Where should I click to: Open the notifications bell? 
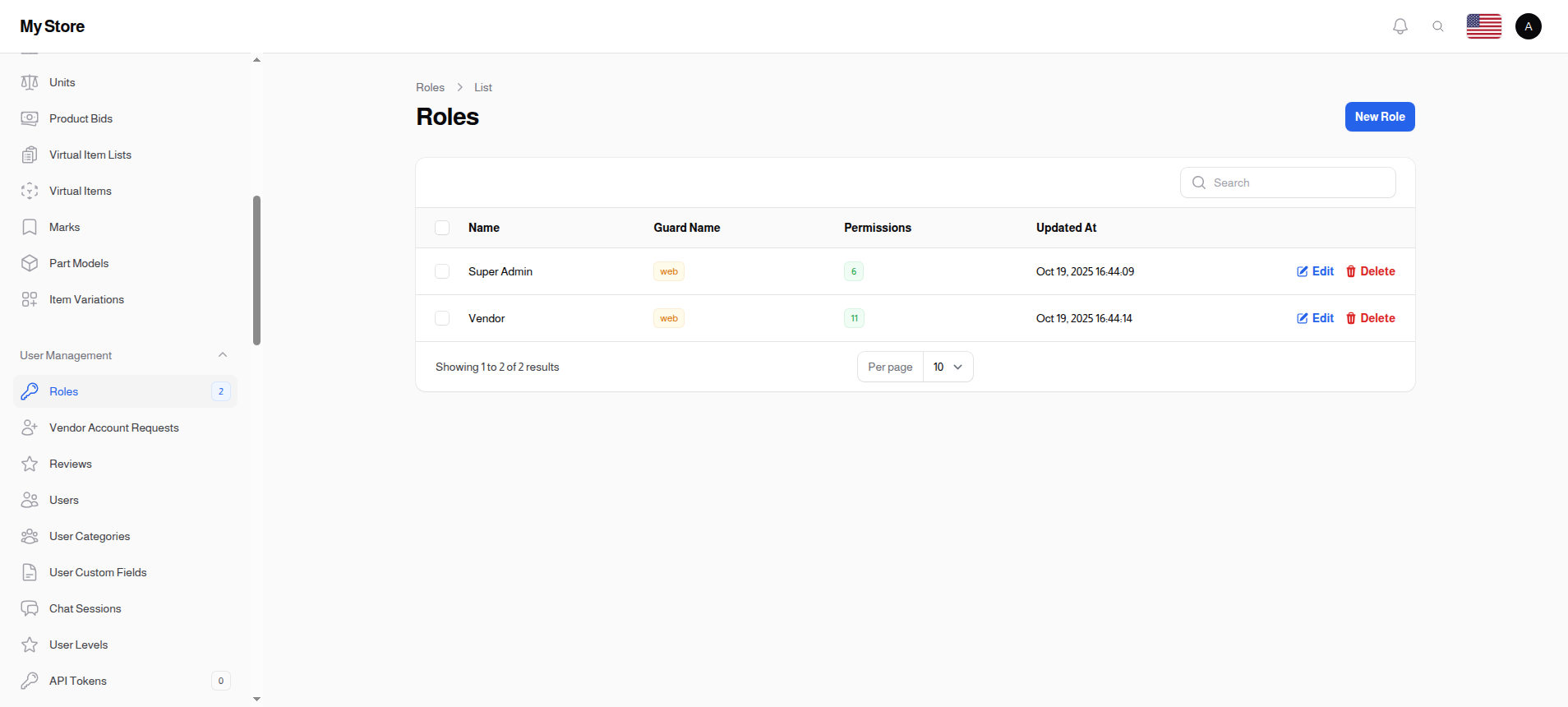pos(1400,26)
